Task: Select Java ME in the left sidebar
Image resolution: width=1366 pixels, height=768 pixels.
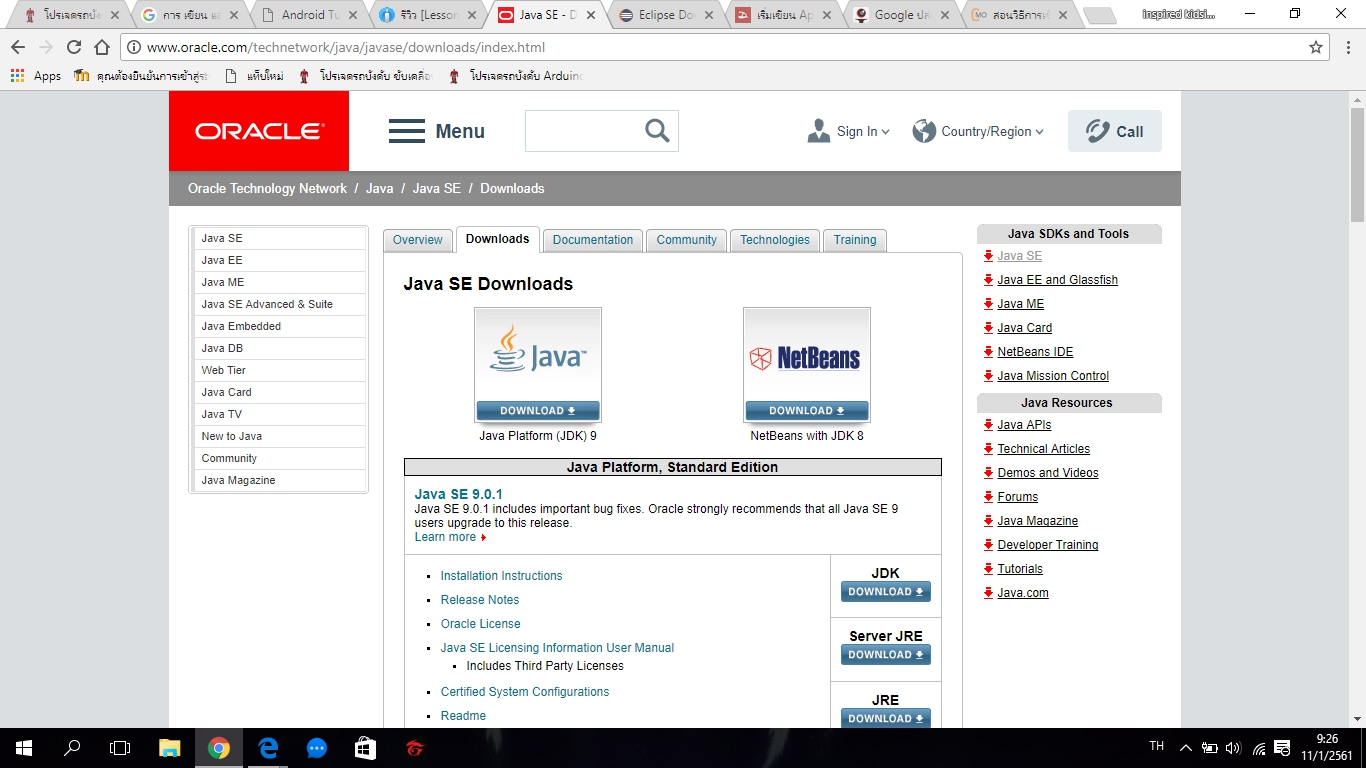Action: tap(279, 282)
